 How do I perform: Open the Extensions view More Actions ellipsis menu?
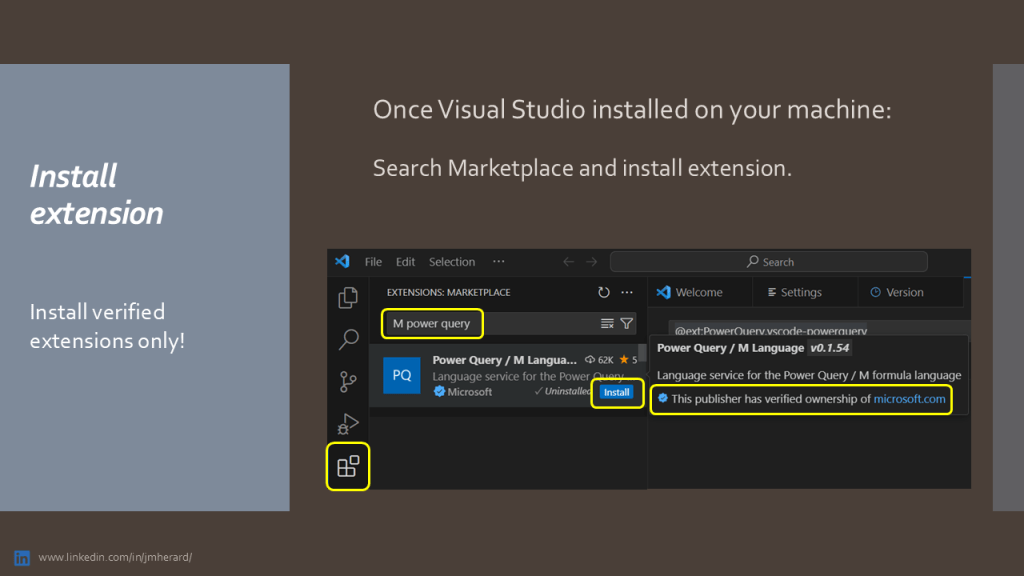click(627, 292)
